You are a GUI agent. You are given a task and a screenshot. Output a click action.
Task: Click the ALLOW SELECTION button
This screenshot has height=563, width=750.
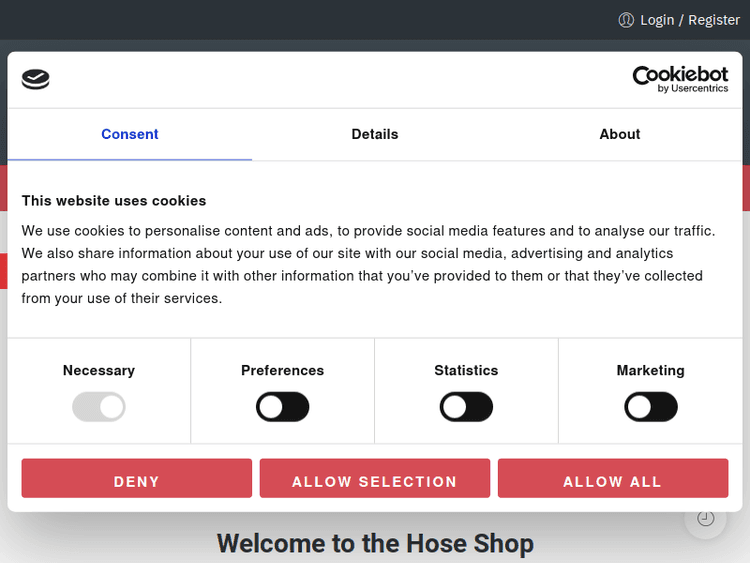(375, 478)
